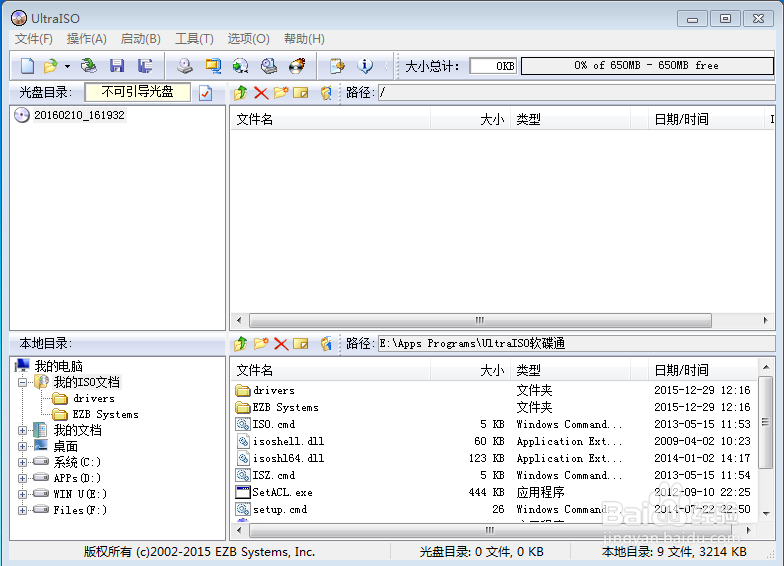
Task: Click the Open CD/DVD icon
Action: coord(88,66)
